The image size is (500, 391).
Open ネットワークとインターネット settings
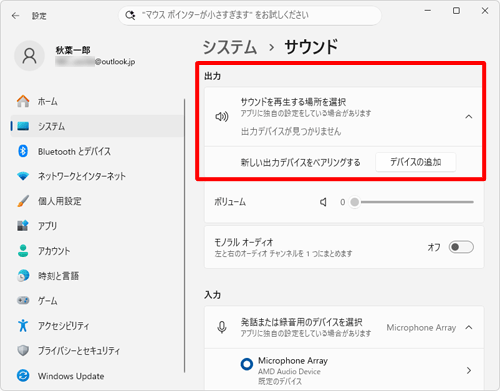pos(97,176)
